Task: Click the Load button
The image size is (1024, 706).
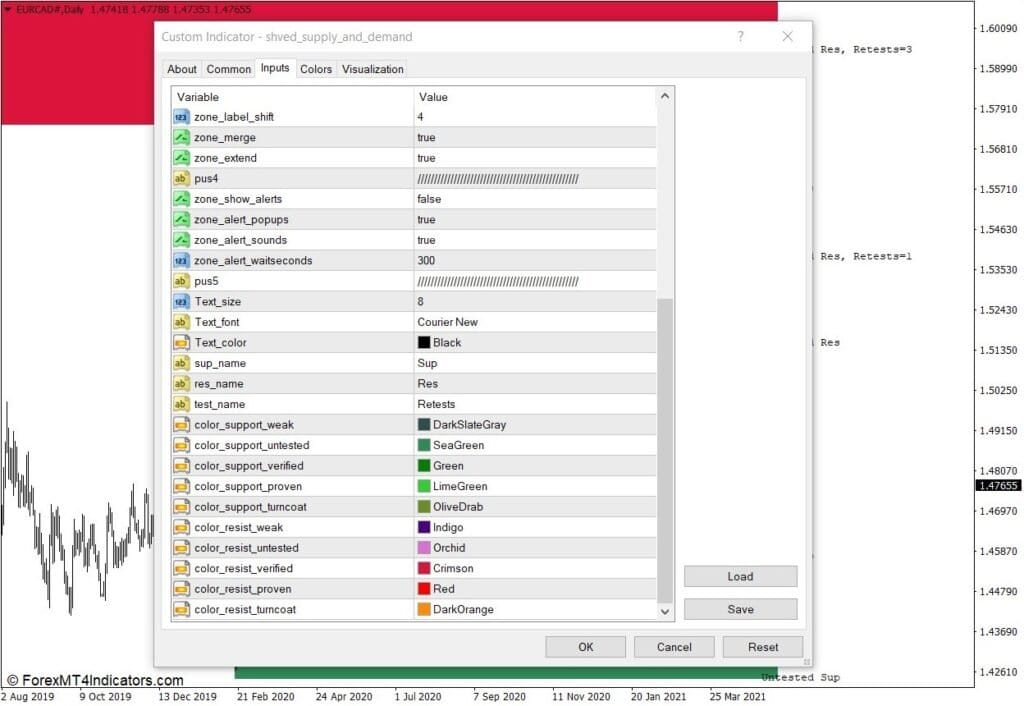Action: [740, 576]
